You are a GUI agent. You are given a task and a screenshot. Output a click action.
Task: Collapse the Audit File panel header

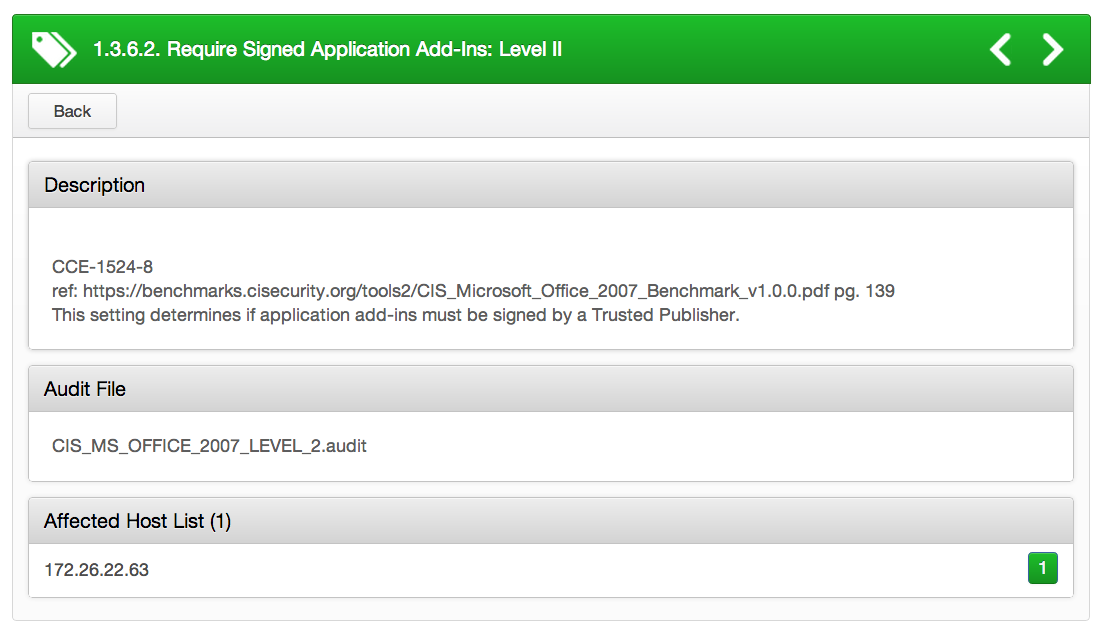[x=550, y=389]
